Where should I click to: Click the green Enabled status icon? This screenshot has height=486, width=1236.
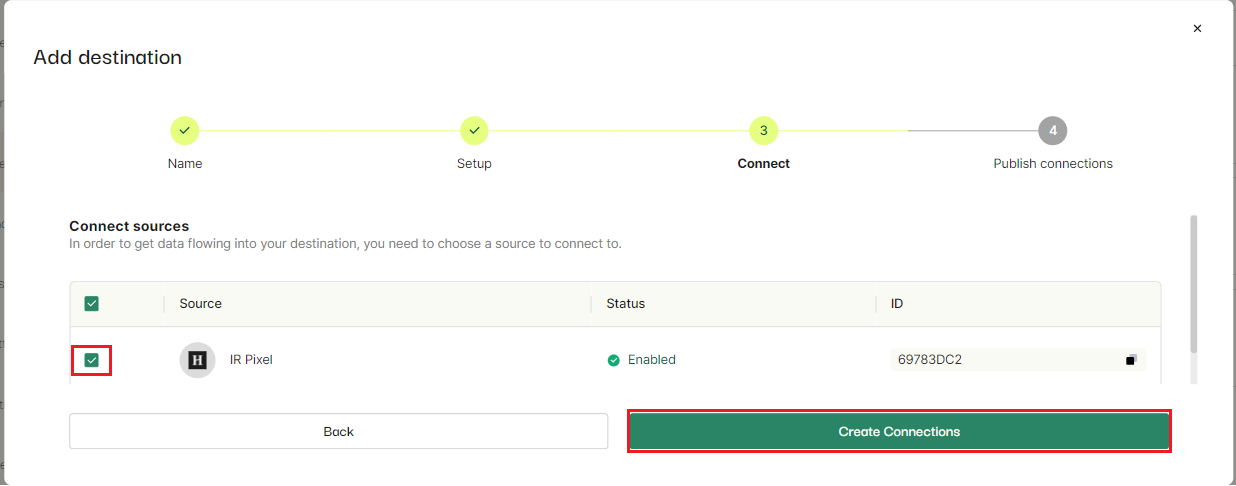(613, 360)
